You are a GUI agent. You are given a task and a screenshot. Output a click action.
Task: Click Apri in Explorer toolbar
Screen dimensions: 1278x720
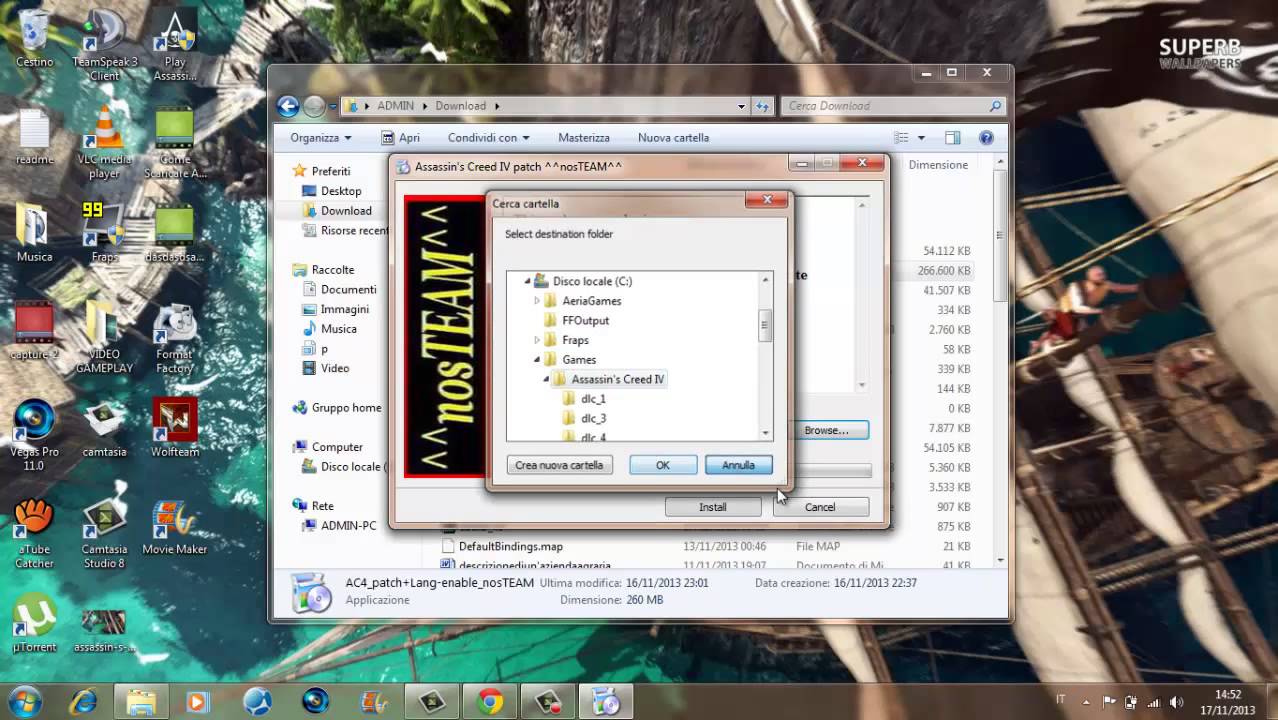click(x=400, y=138)
